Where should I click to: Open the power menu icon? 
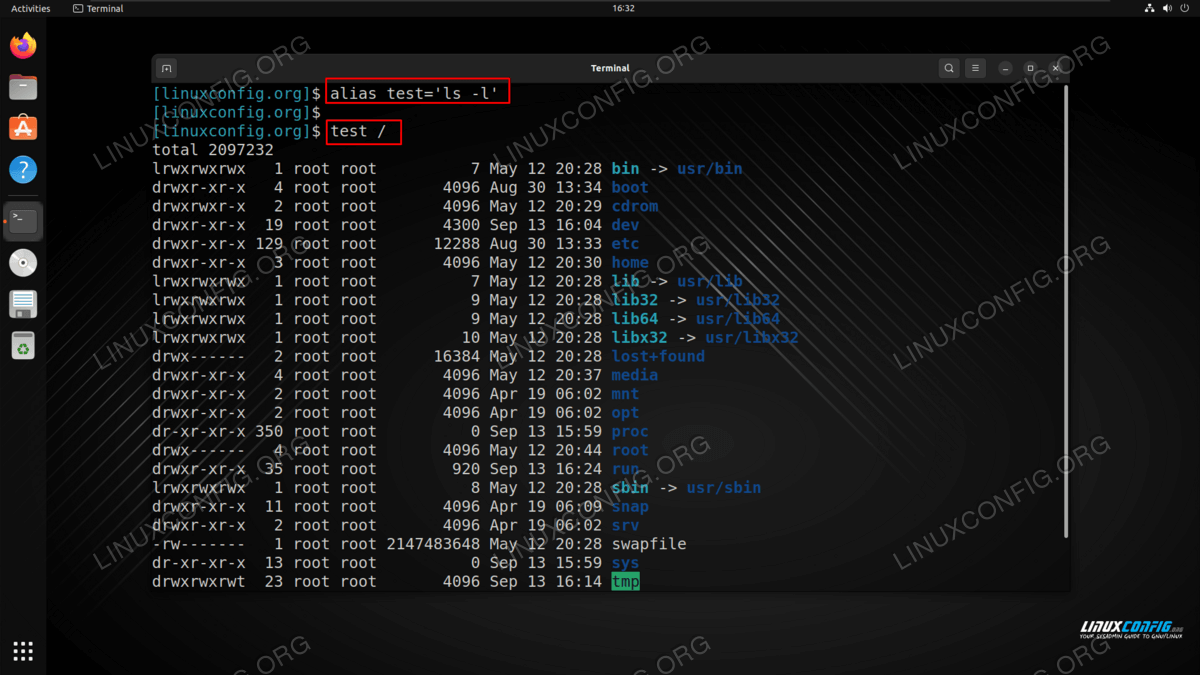[x=1186, y=8]
